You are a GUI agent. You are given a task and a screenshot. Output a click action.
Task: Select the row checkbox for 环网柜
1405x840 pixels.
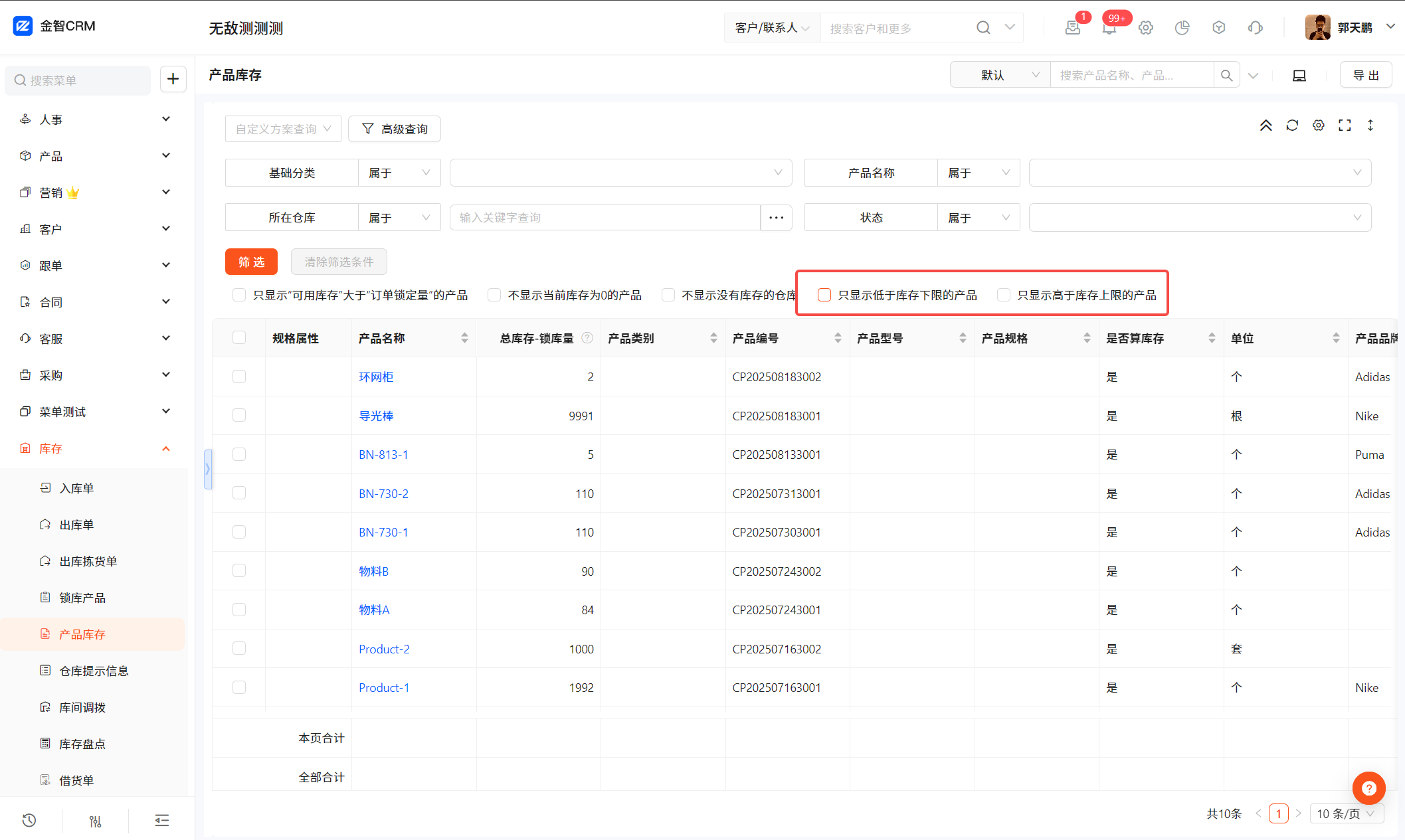click(239, 377)
